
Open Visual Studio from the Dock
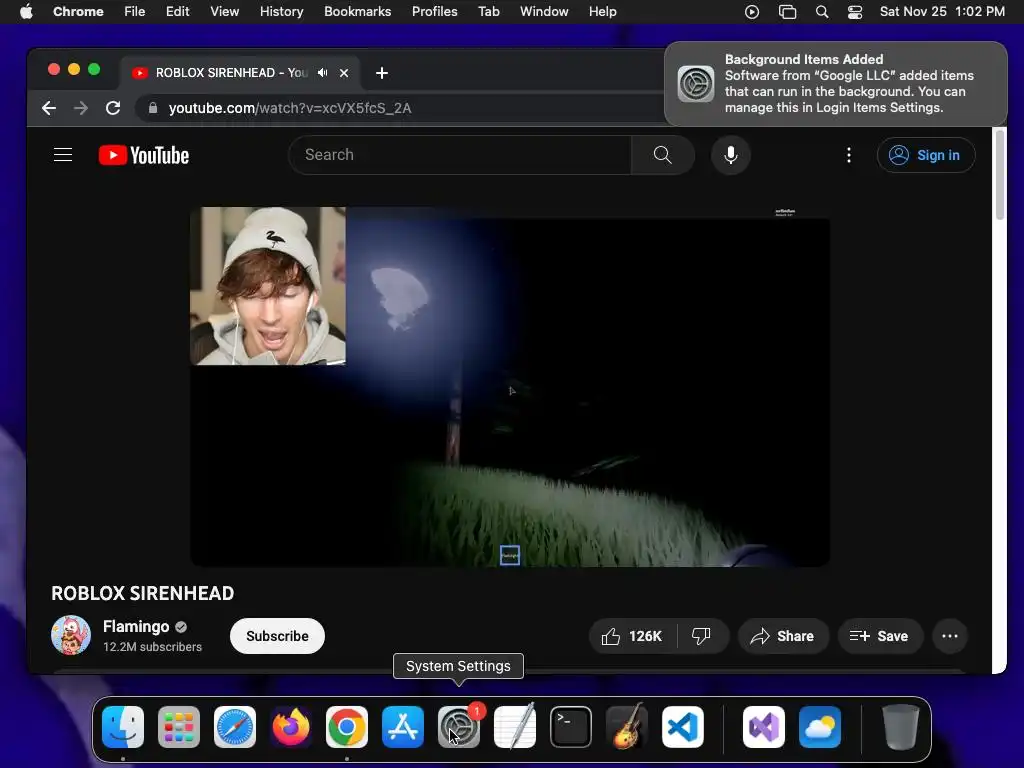763,727
